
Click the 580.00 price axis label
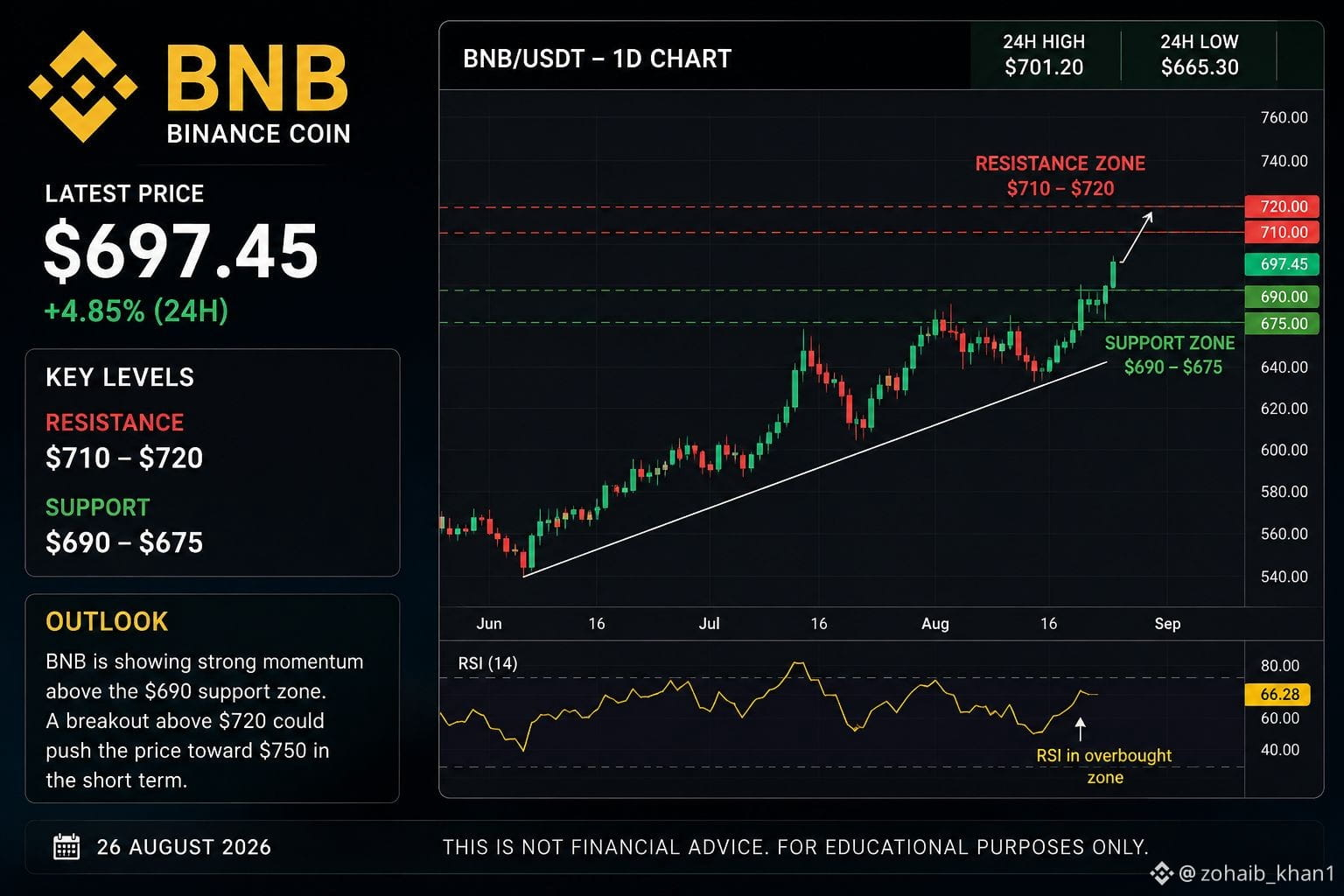(x=1284, y=492)
